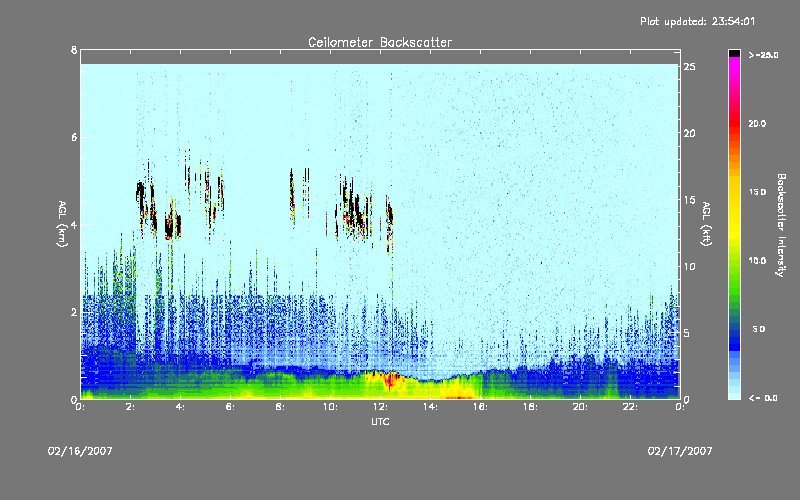The width and height of the screenshot is (800, 500).
Task: Click the 15 kft tick on right axis
Action: [x=689, y=200]
